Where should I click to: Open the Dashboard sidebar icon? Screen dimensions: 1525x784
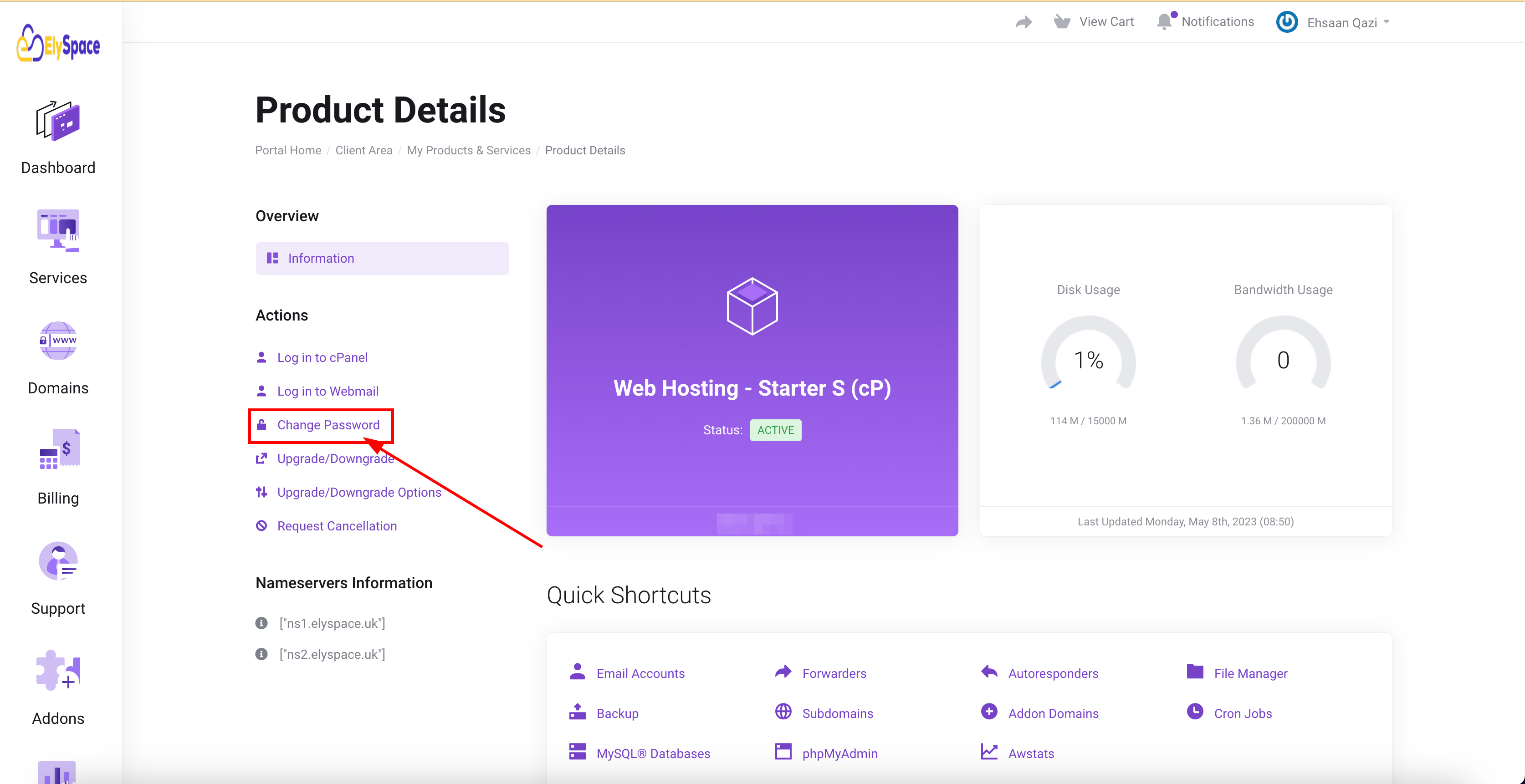[x=58, y=121]
